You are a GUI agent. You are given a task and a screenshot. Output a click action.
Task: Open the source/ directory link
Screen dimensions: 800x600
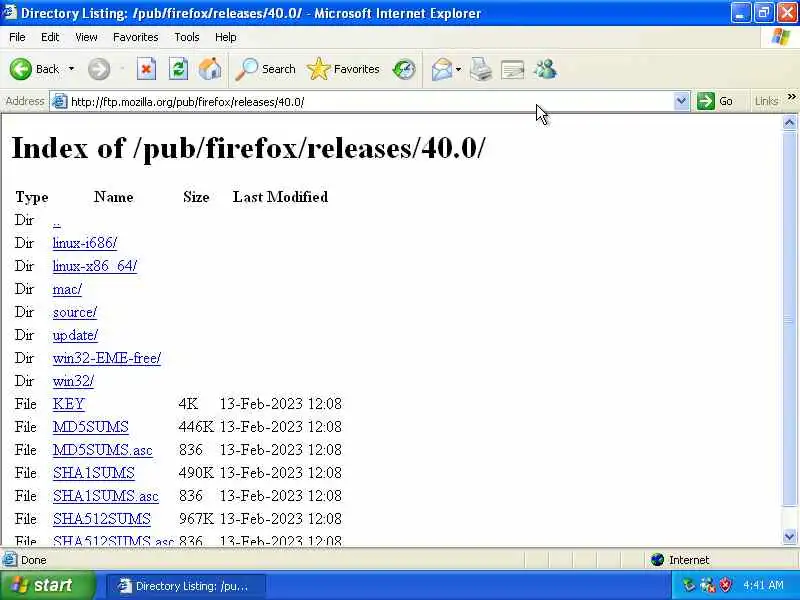click(x=75, y=312)
